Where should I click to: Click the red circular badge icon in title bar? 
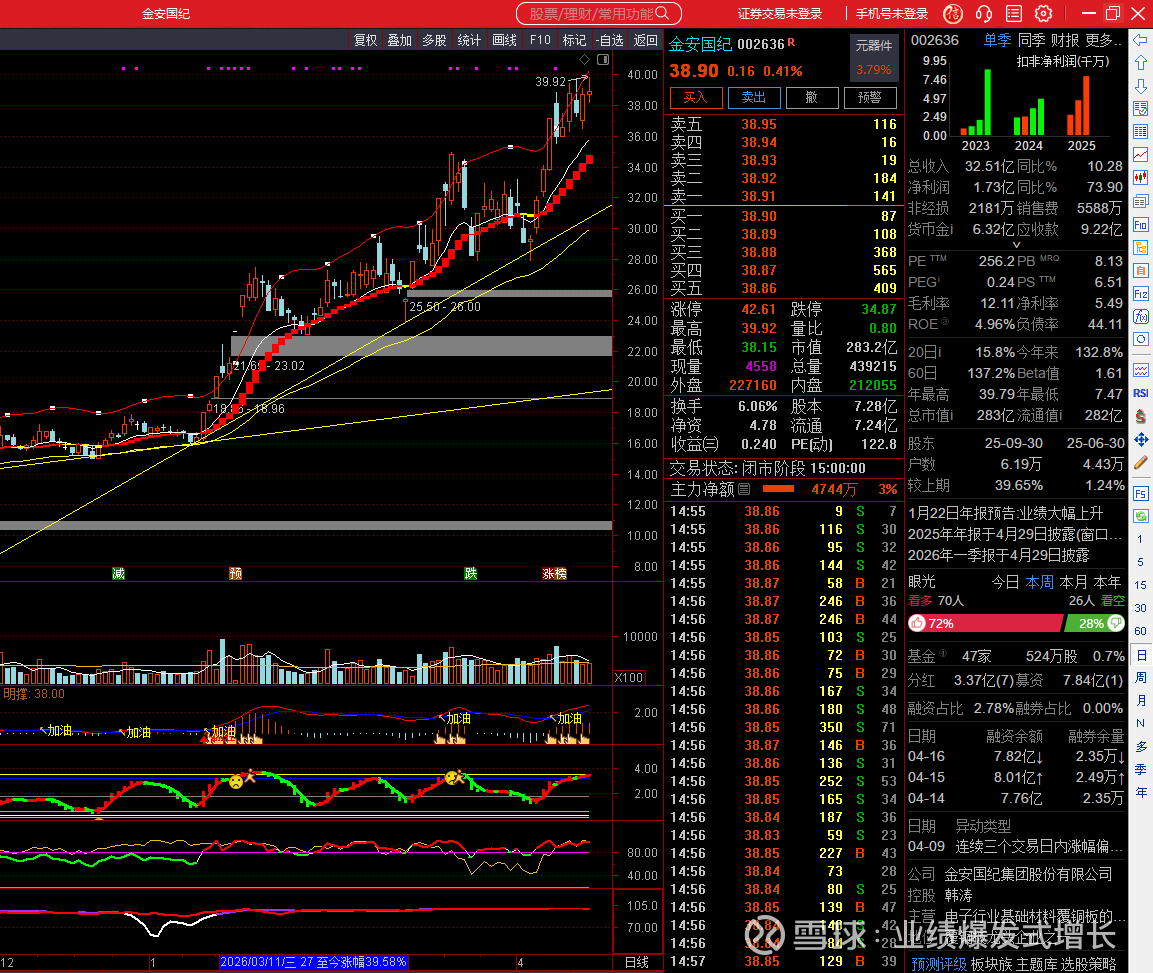pyautogui.click(x=953, y=13)
